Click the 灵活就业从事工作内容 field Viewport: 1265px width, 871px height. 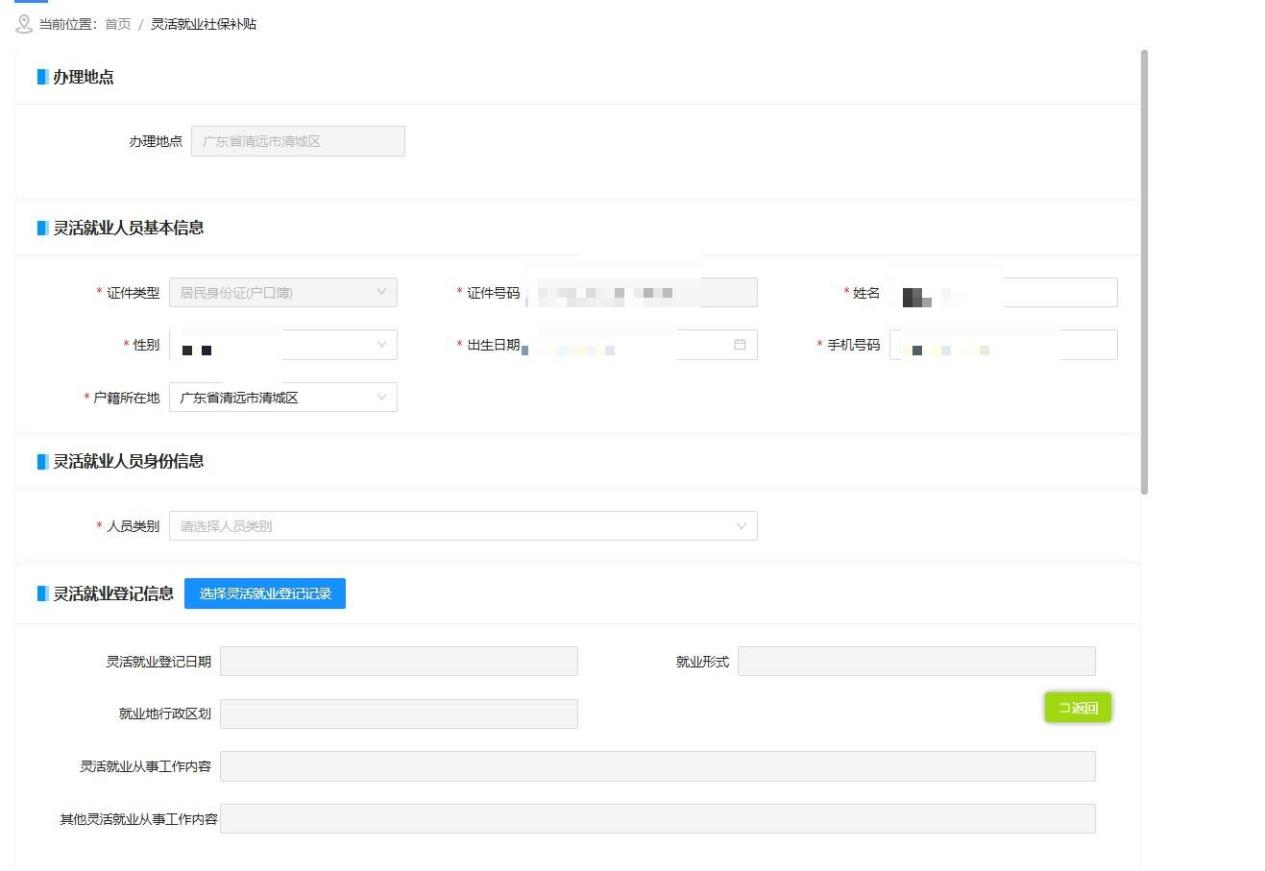pyautogui.click(x=657, y=767)
